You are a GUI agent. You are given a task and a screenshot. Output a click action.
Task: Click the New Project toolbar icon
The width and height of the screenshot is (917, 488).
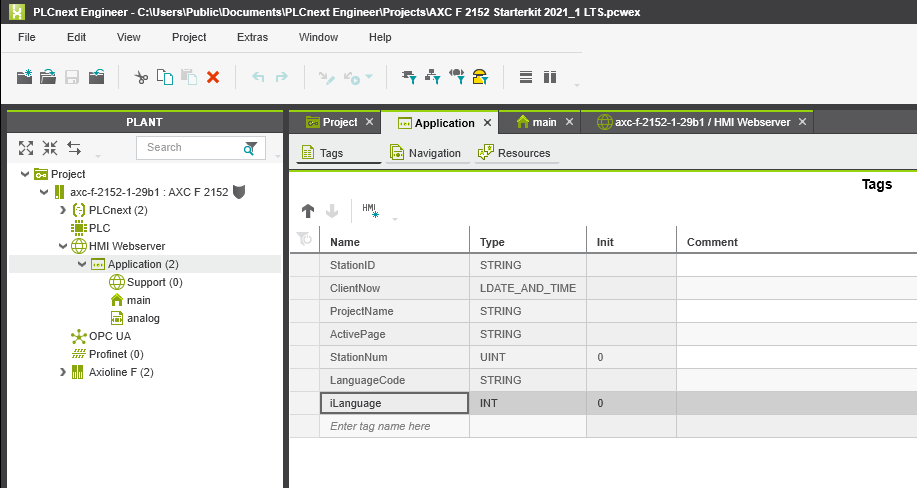coord(25,77)
